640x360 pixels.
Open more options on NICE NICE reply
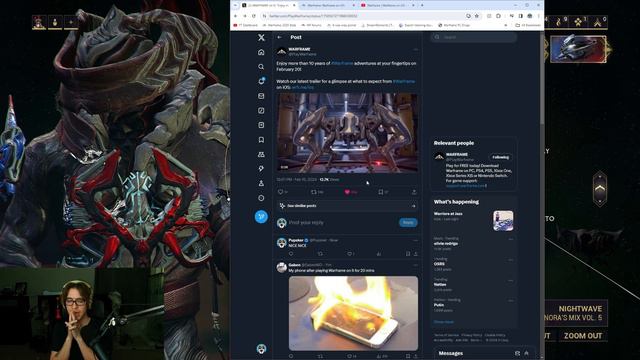click(x=415, y=240)
